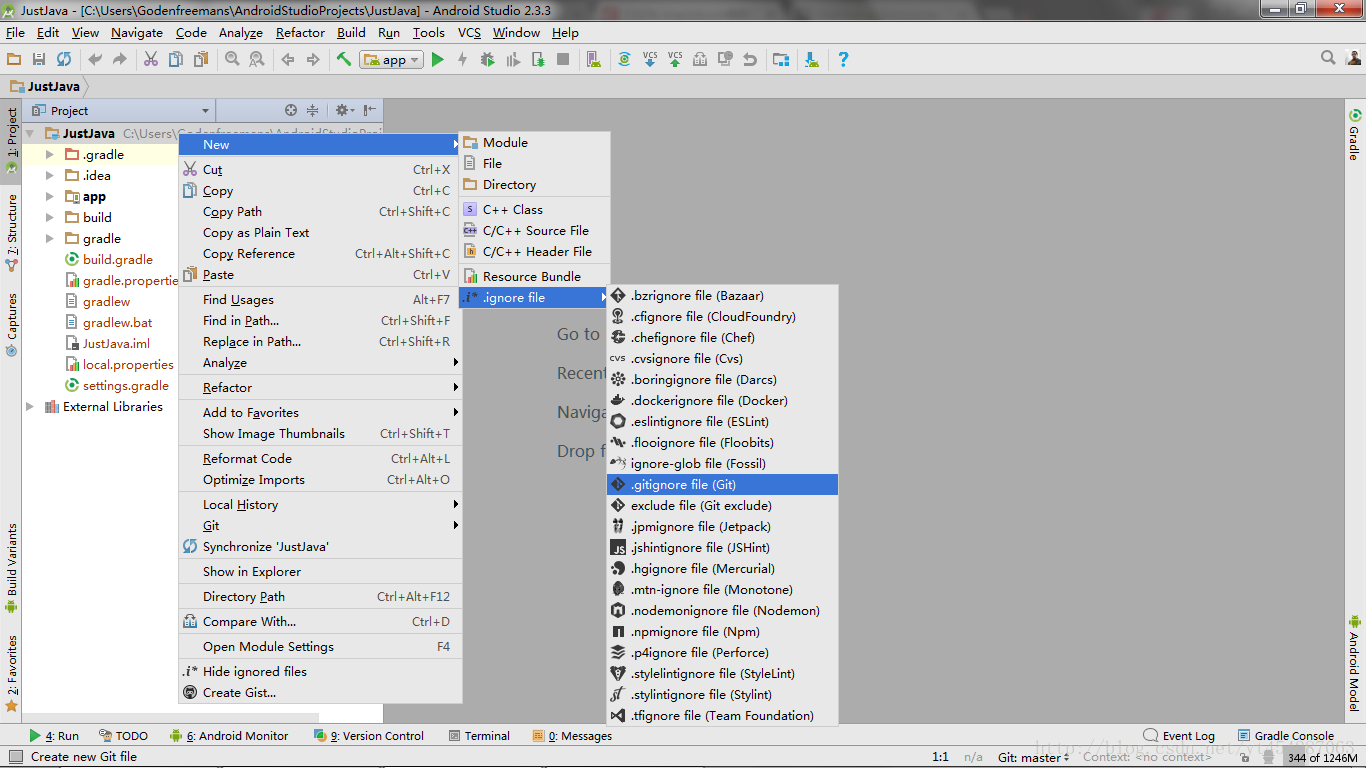
Task: Open the Structure side tab
Action: point(12,234)
